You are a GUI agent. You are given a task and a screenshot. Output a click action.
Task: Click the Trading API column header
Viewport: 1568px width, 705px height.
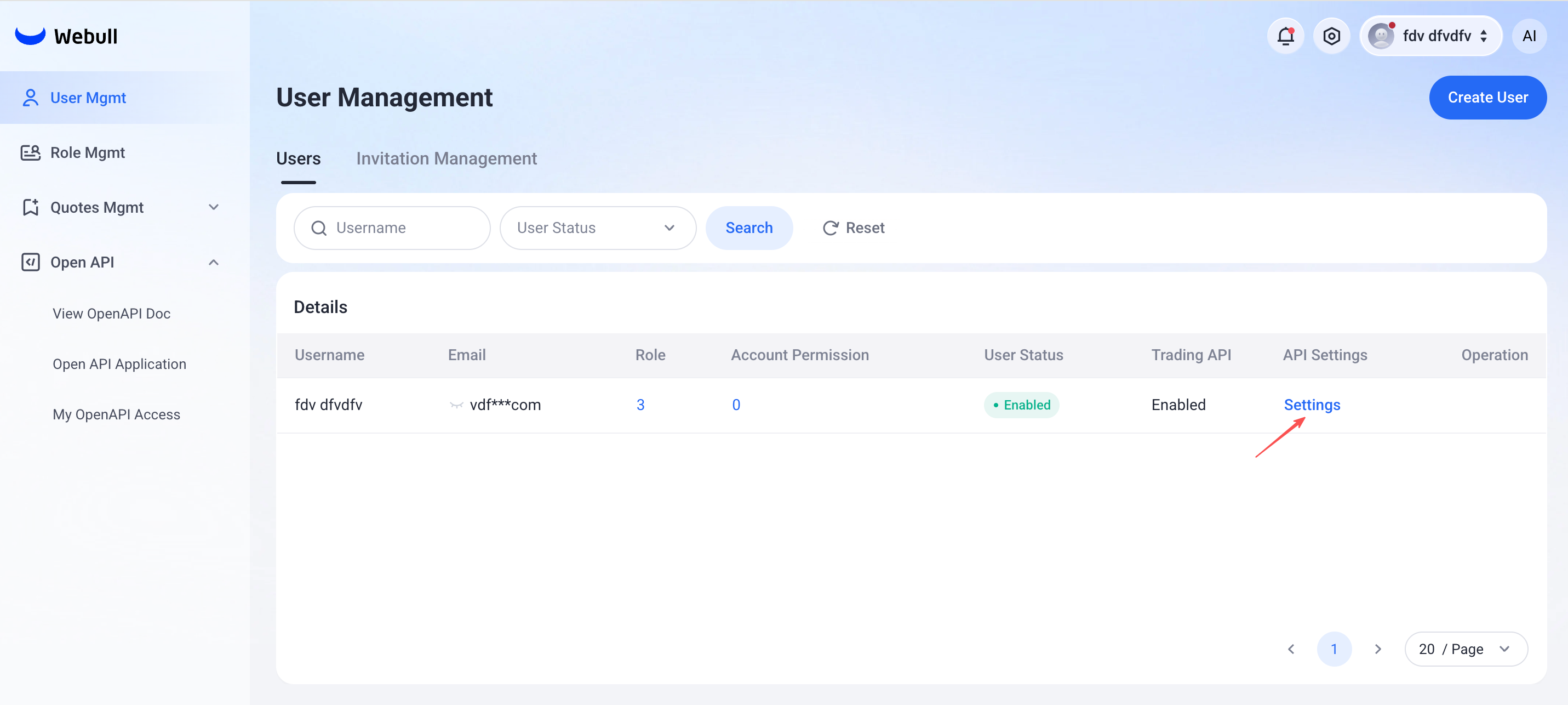click(1191, 355)
